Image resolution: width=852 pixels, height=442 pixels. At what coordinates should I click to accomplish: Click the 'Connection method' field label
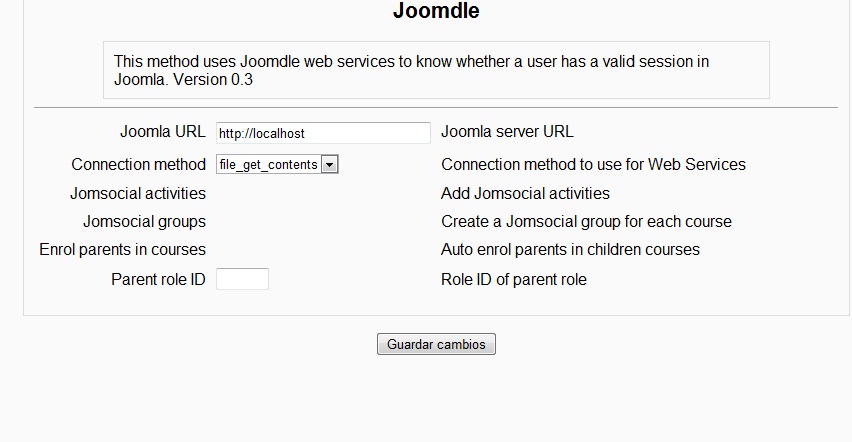pyautogui.click(x=139, y=164)
